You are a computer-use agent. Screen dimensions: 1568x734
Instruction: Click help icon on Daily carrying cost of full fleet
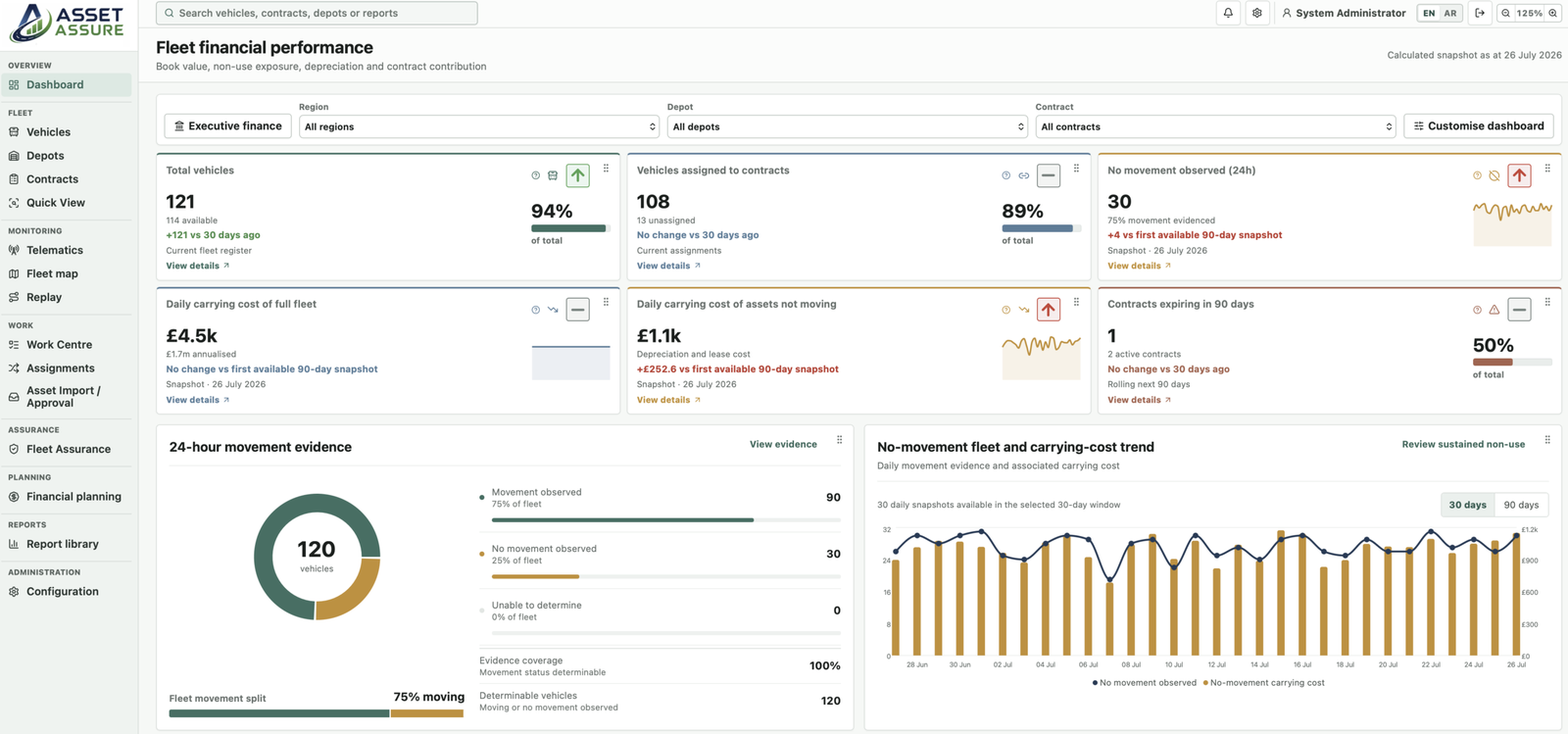535,310
